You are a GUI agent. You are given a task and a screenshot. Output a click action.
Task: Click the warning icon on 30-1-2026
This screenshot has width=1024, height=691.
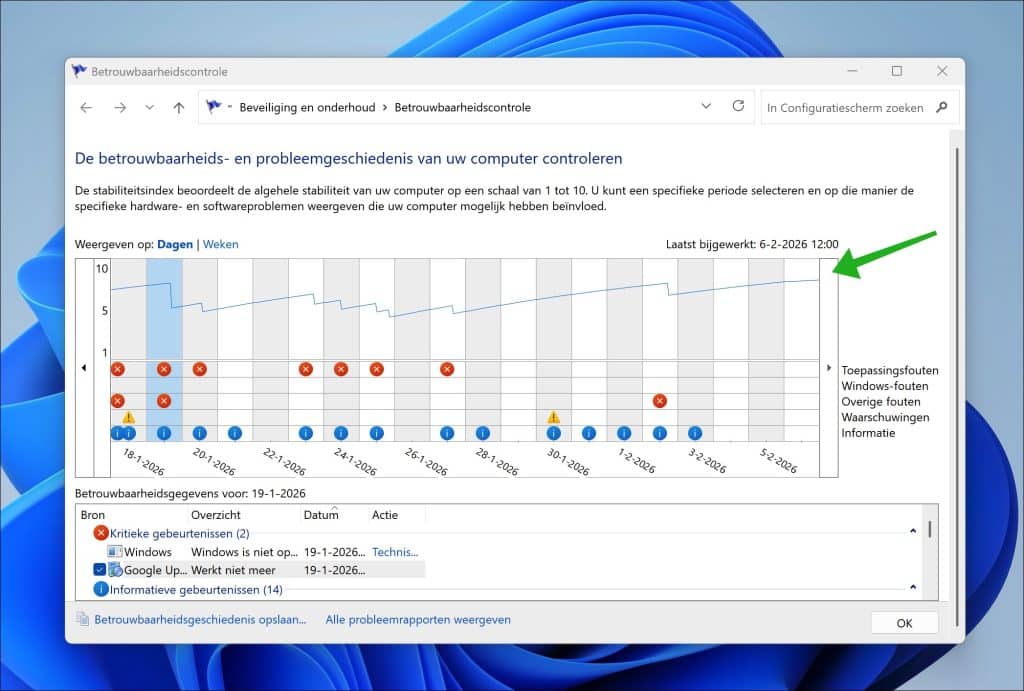click(553, 417)
